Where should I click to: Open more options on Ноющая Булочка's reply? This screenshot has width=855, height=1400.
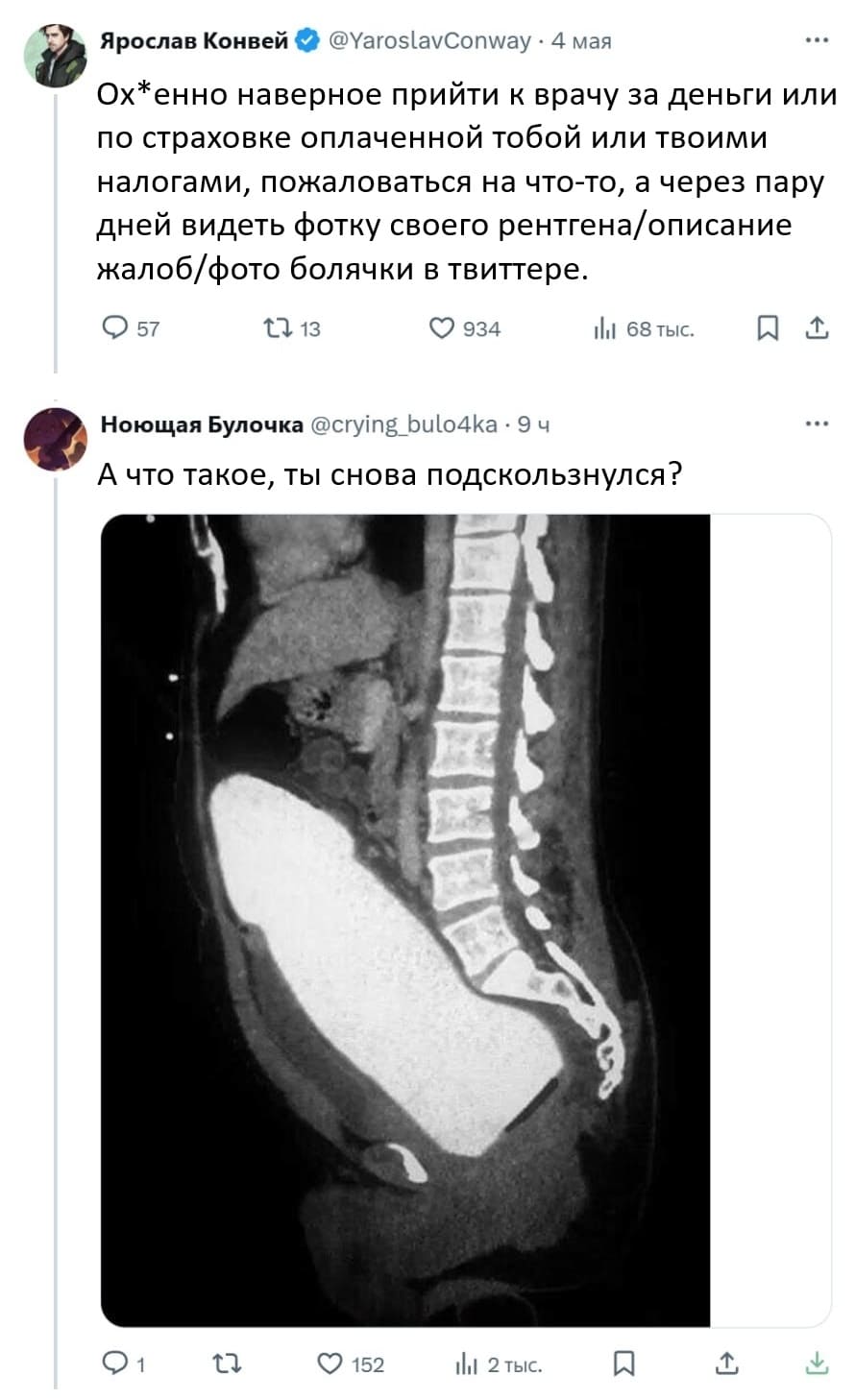point(817,423)
